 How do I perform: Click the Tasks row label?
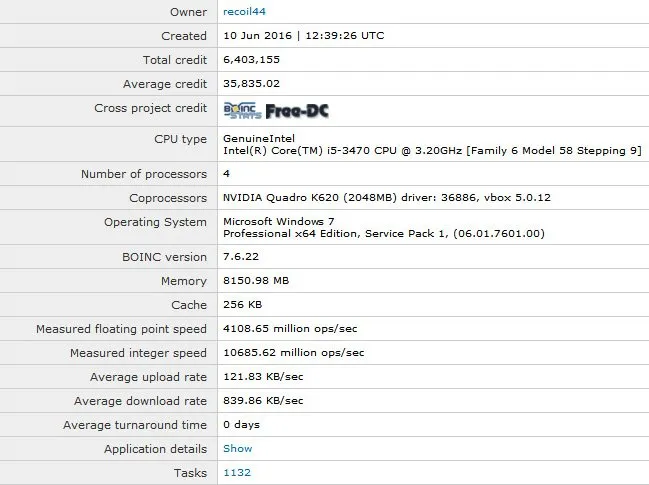point(190,473)
